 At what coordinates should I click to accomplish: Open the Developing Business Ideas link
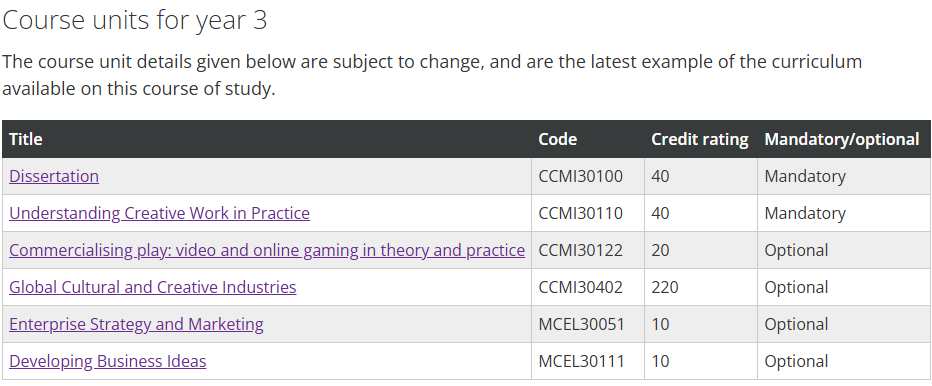108,360
